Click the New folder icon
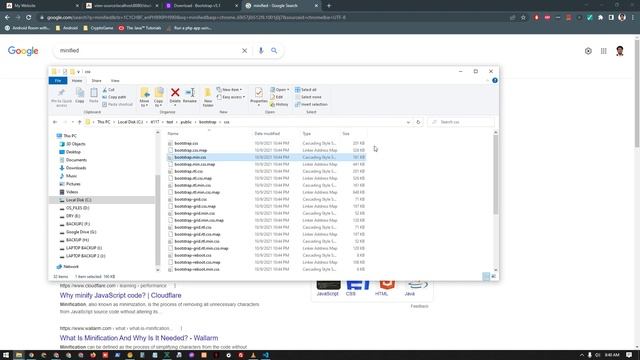Image resolution: width=640 pixels, height=360 pixels. point(208,93)
